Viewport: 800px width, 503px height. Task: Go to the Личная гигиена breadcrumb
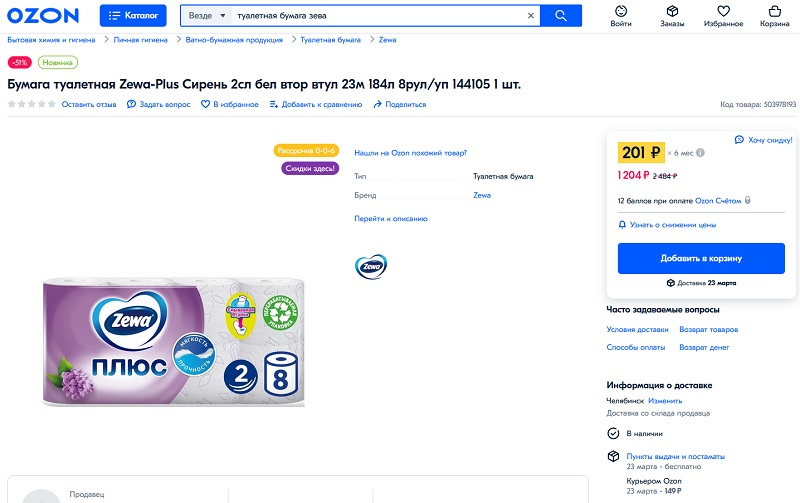tap(140, 40)
